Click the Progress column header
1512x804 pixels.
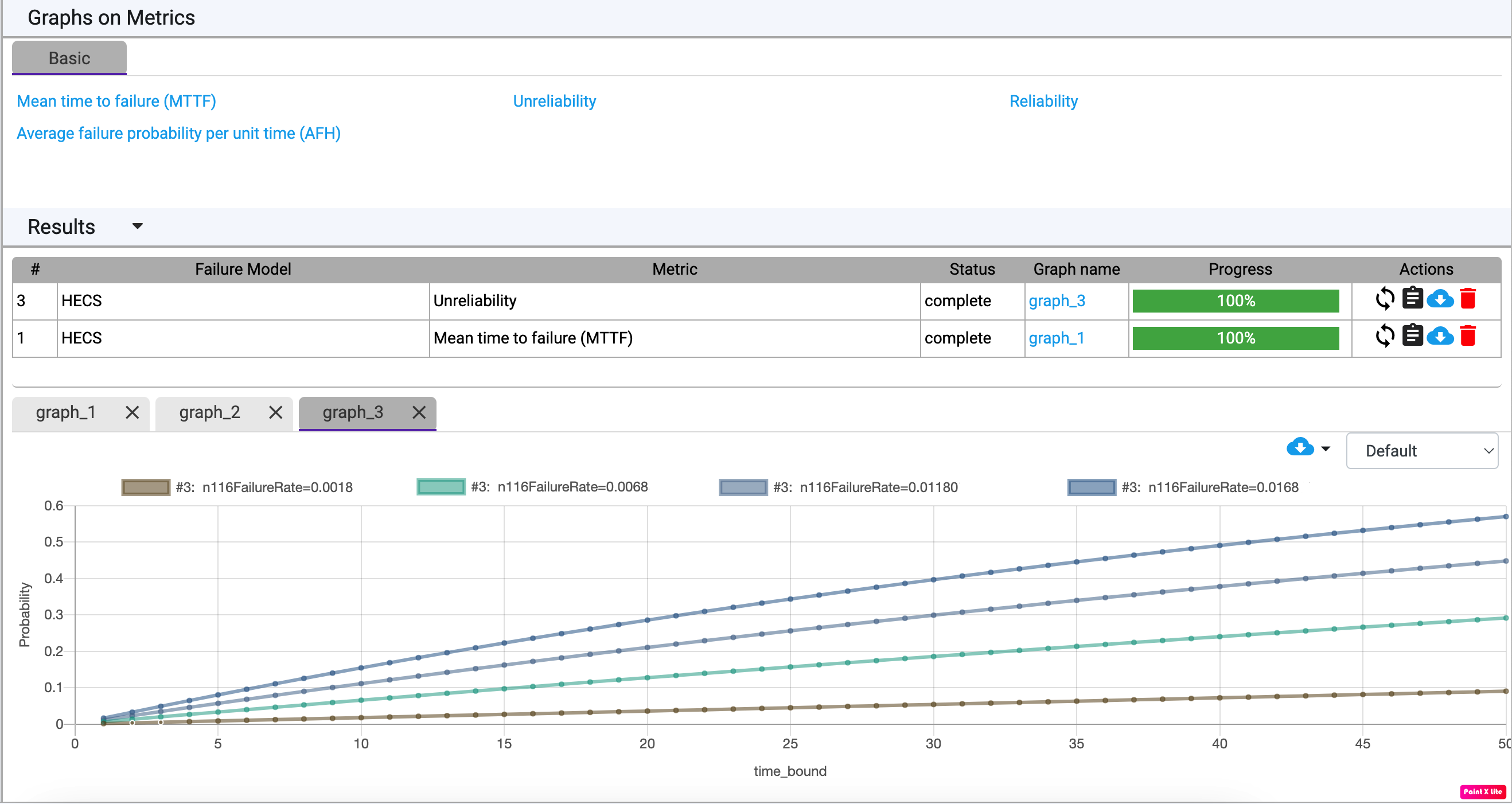pos(1240,270)
